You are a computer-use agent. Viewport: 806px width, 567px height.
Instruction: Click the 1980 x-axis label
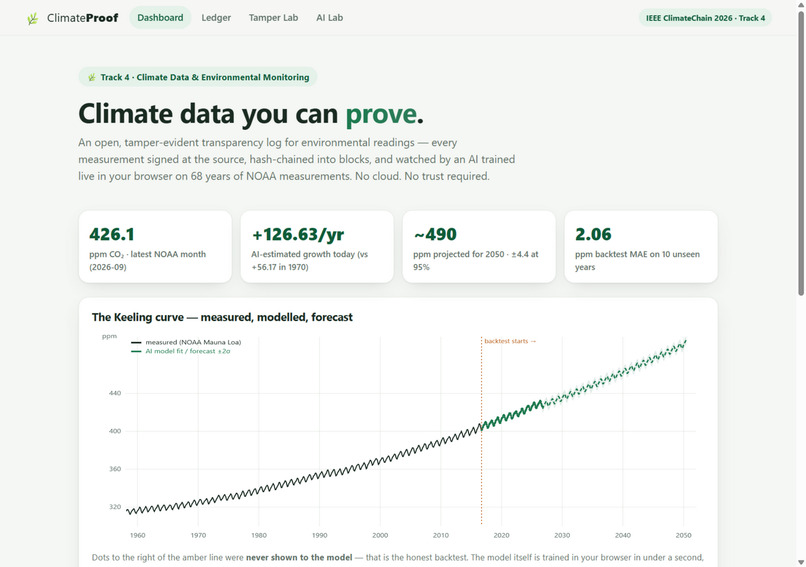(259, 535)
